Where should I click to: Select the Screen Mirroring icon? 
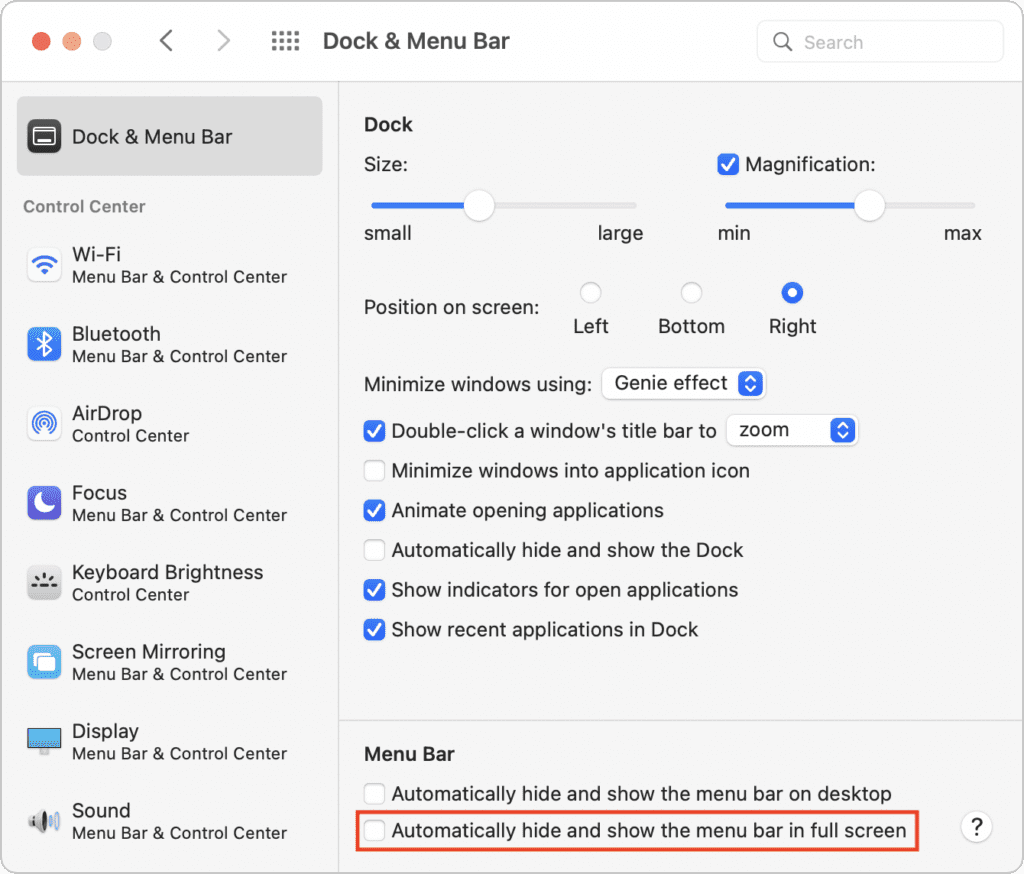pos(44,662)
